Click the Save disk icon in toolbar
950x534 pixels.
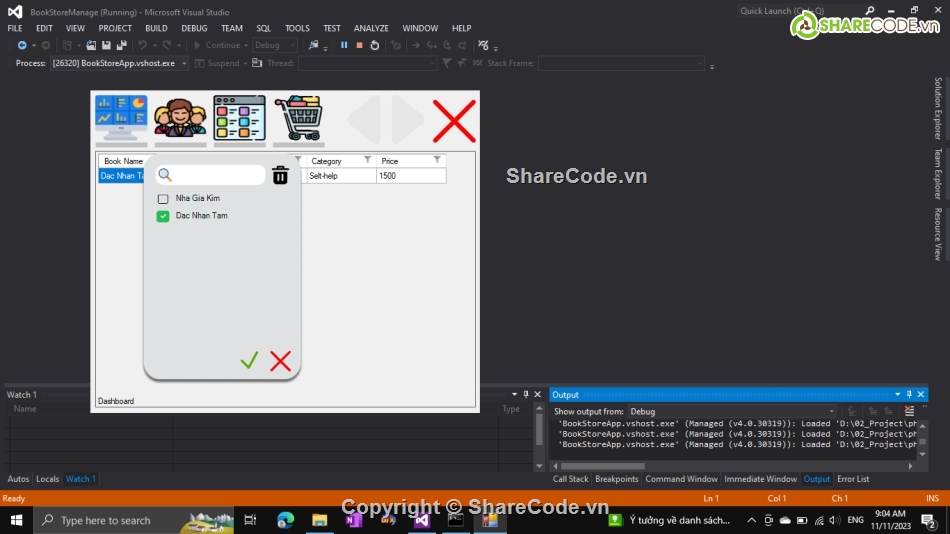(106, 45)
